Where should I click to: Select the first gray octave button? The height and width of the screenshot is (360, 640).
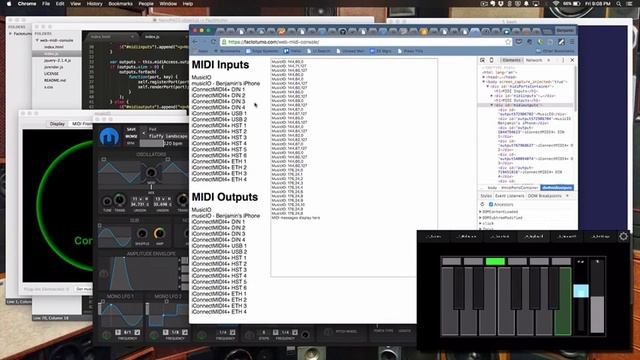[451, 262]
